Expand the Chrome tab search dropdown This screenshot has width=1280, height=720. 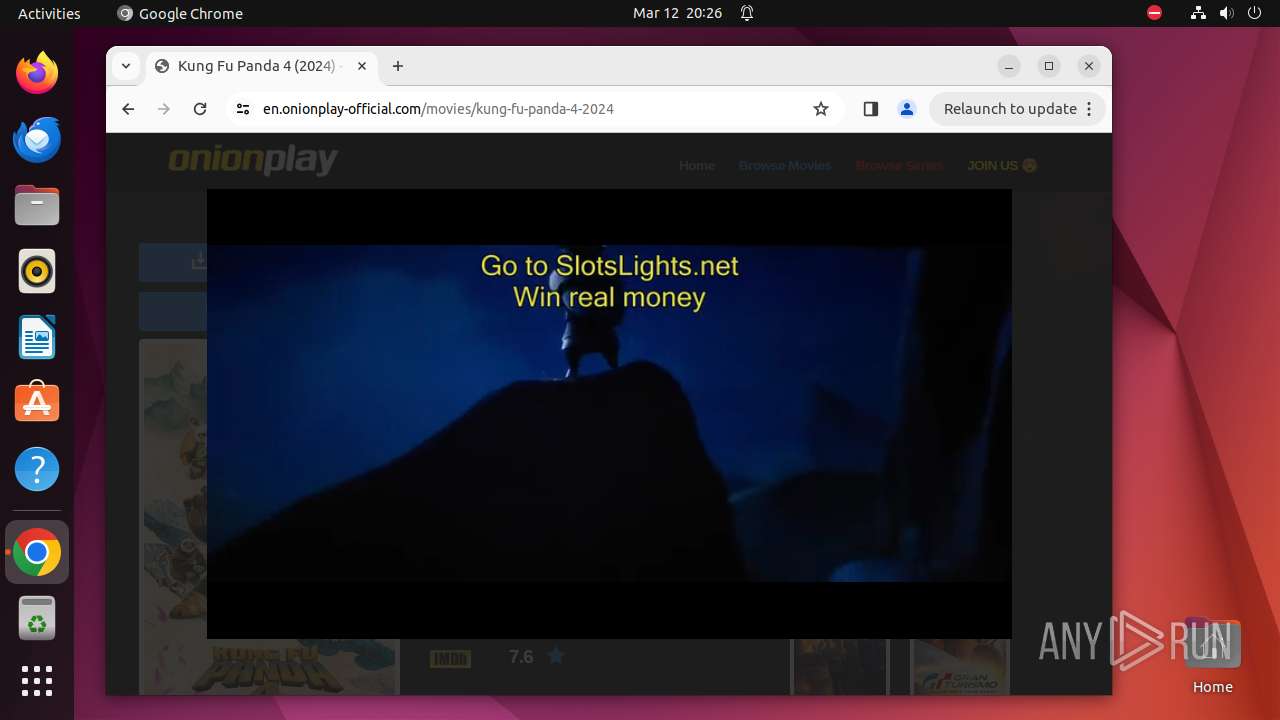click(x=125, y=66)
